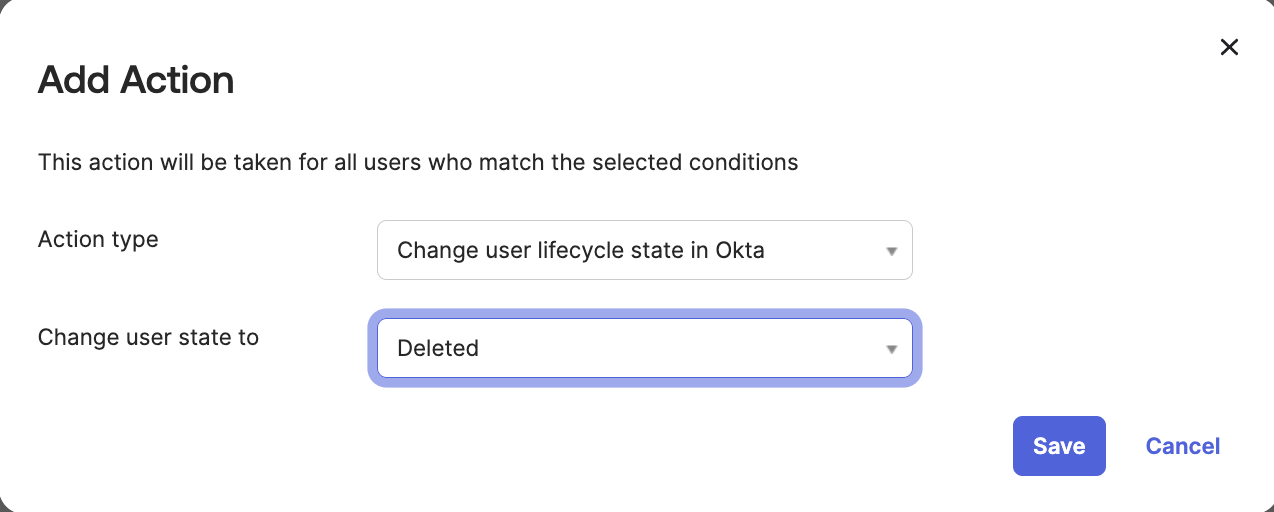Click the action description sentence
The image size is (1274, 512).
(x=418, y=162)
